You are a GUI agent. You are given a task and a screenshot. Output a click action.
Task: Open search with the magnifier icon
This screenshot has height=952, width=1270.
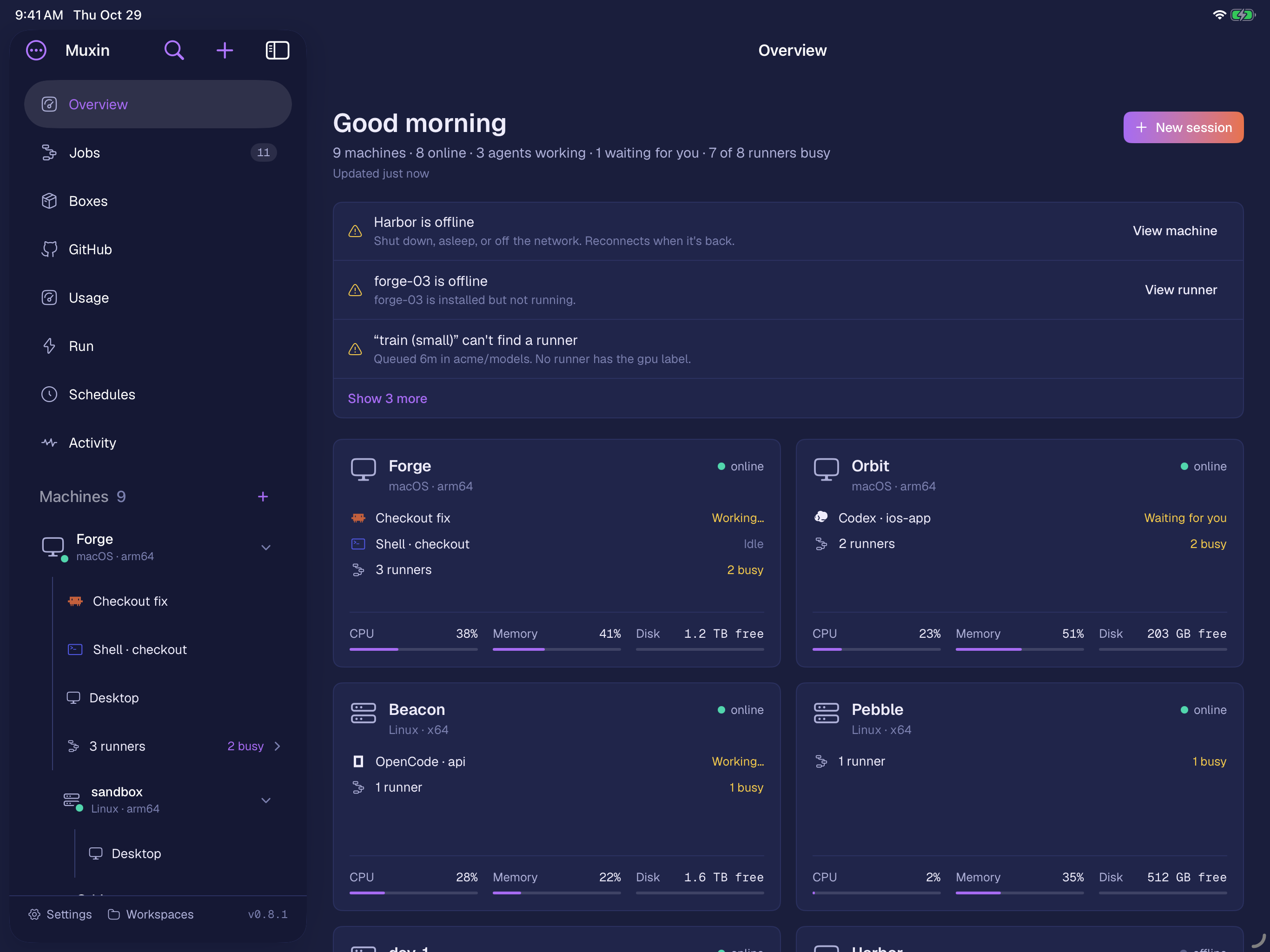pos(174,51)
